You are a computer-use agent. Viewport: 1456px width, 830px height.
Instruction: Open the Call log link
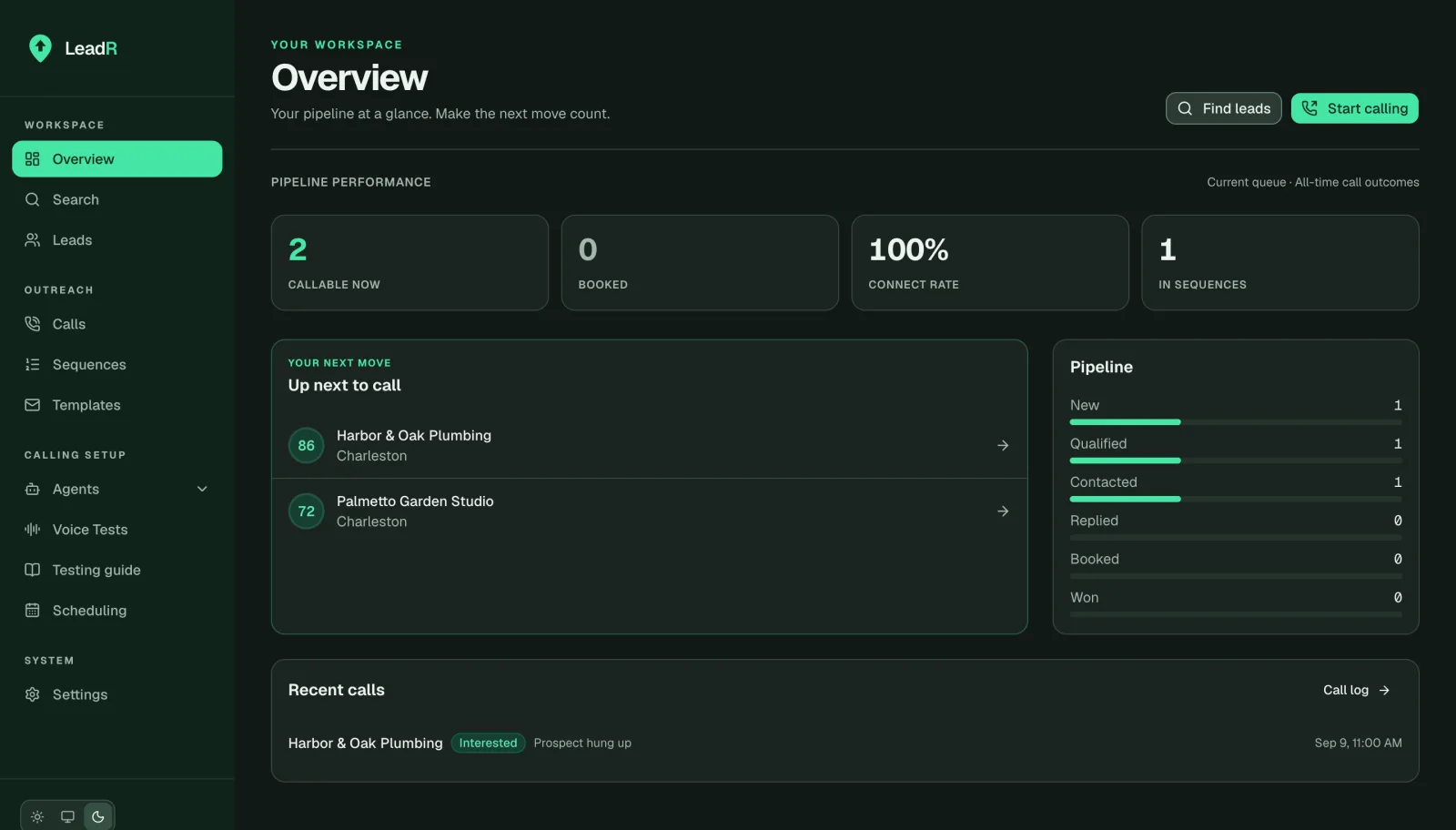pyautogui.click(x=1357, y=690)
